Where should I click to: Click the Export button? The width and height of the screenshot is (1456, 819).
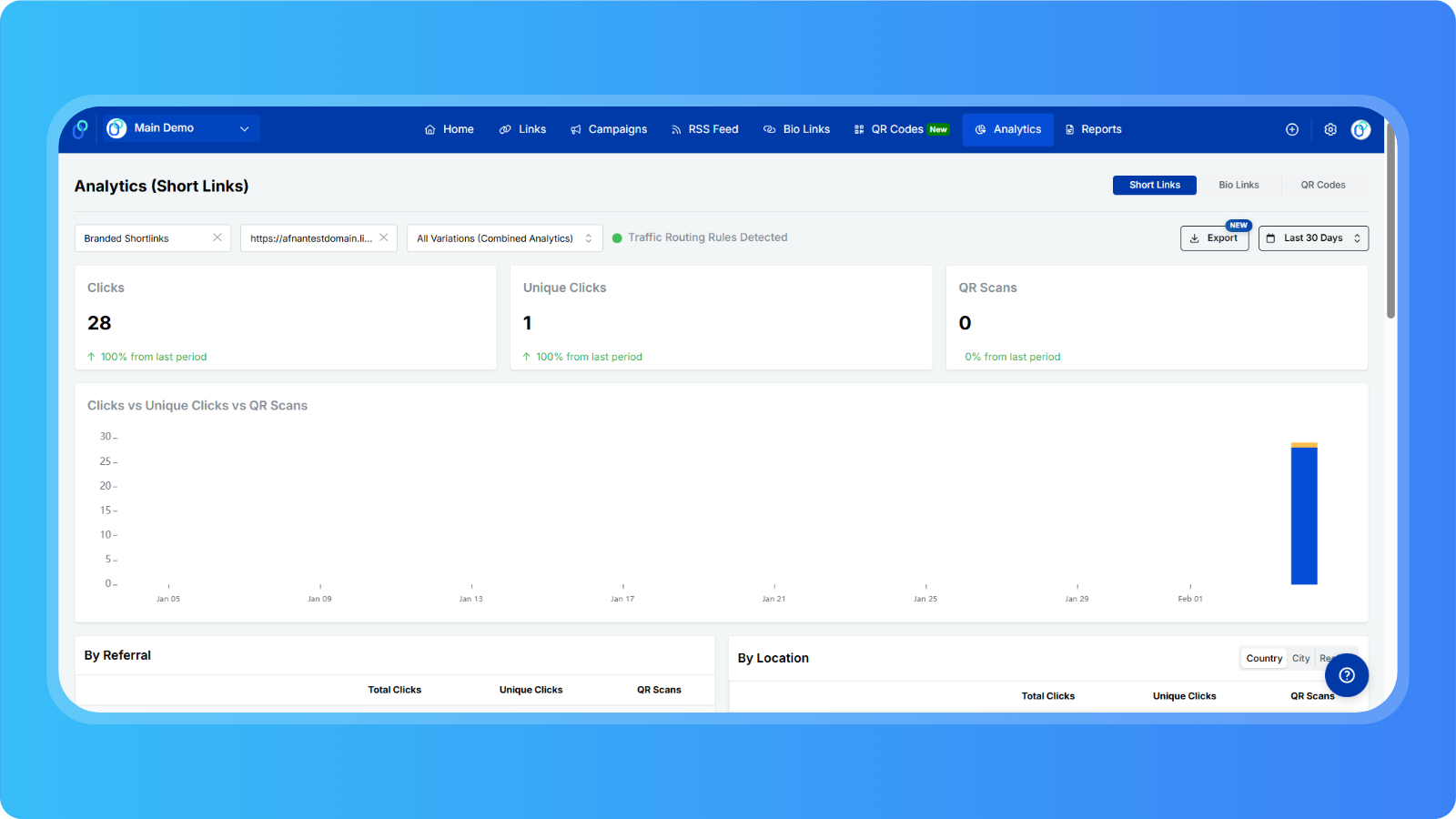pos(1214,238)
